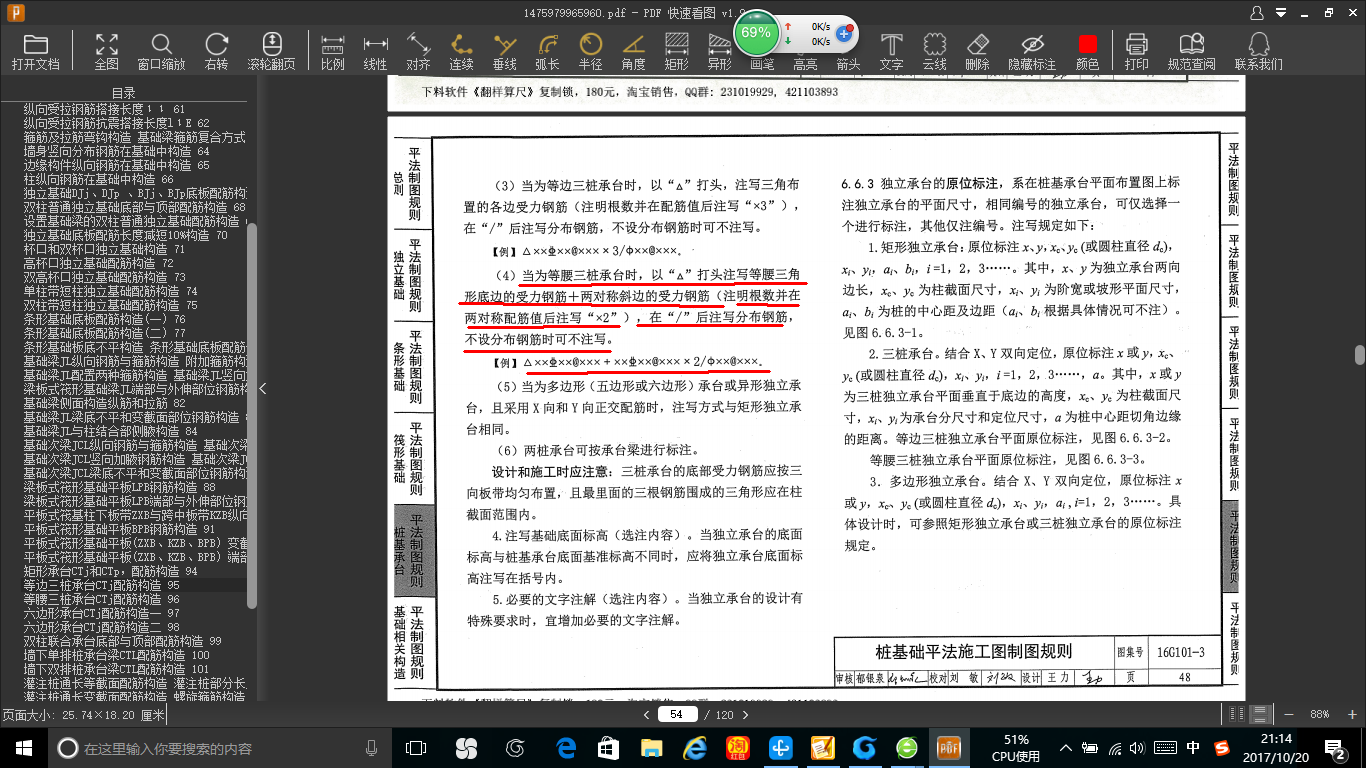Select the 线性 linear measurement tool
This screenshot has height=768, width=1366.
(x=375, y=51)
